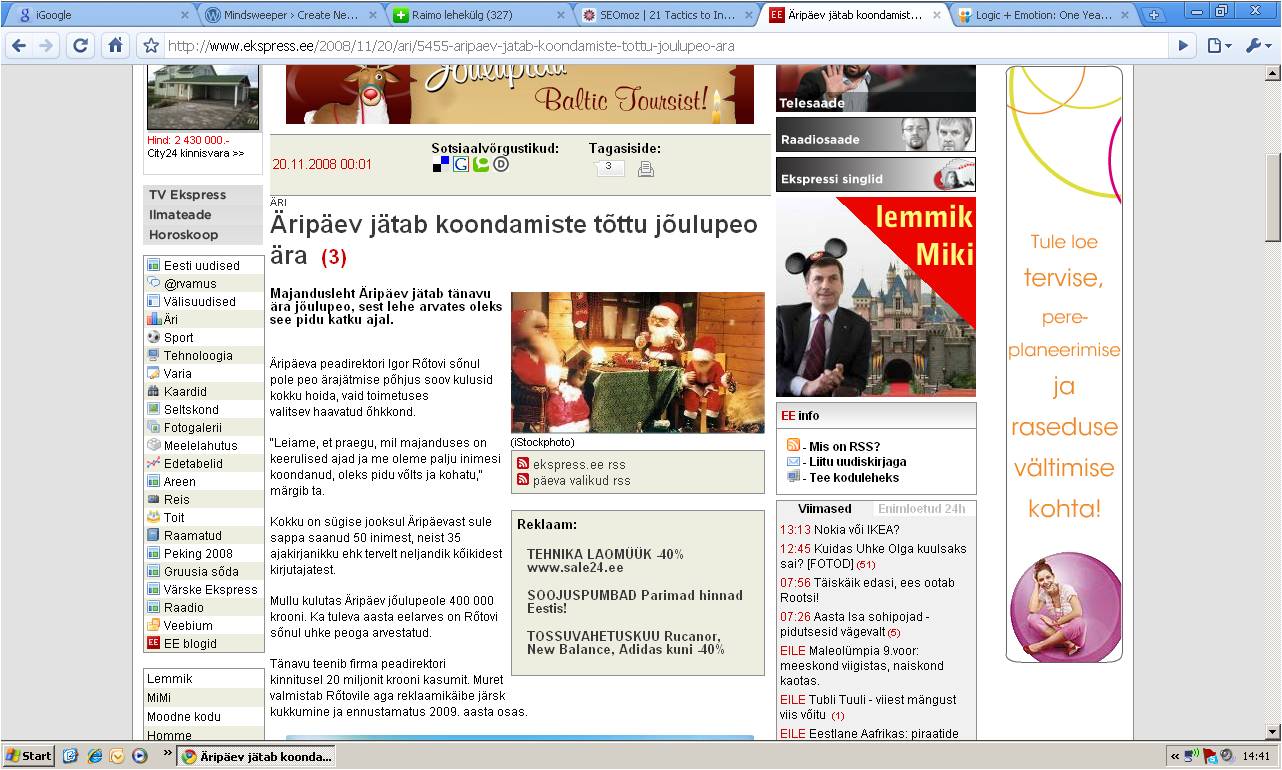Go to the Eesti uudised section

coord(204,265)
